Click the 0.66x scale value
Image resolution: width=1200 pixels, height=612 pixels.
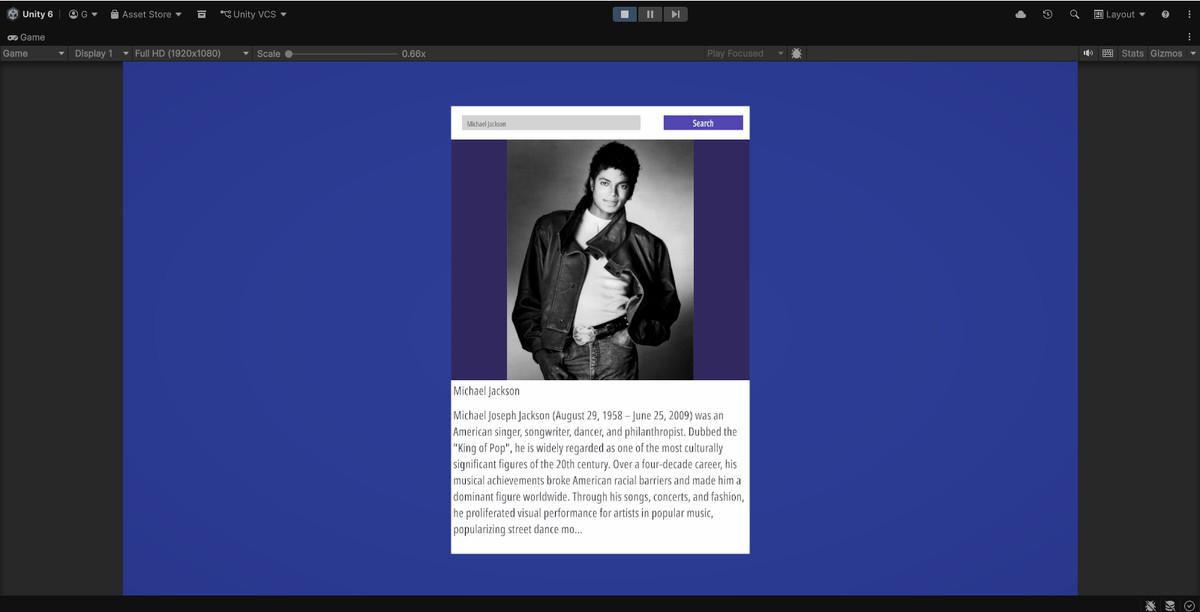pyautogui.click(x=414, y=54)
